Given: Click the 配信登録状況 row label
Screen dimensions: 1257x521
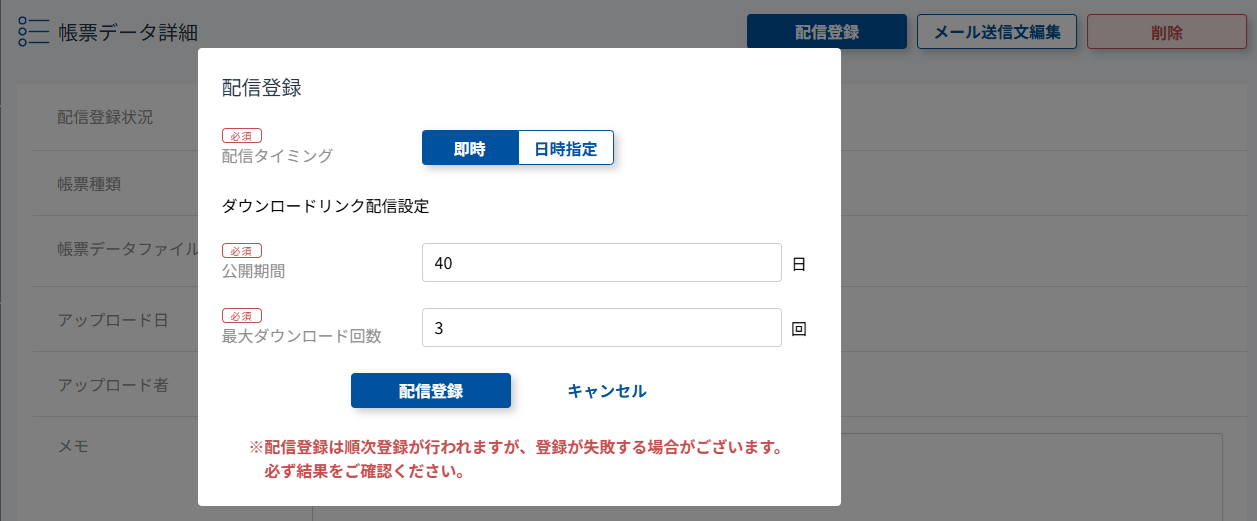Looking at the screenshot, I should 105,117.
